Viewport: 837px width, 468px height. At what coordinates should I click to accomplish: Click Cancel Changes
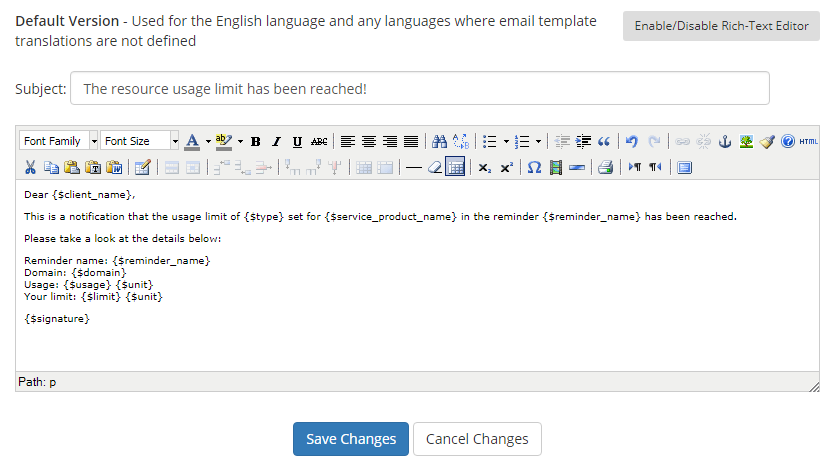[477, 439]
